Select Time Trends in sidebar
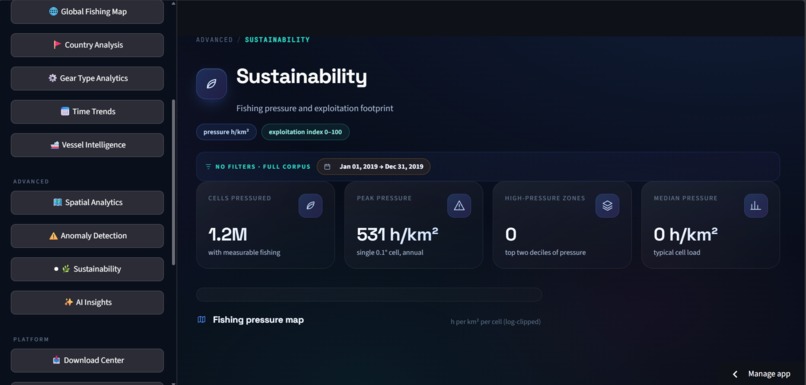 (x=87, y=112)
